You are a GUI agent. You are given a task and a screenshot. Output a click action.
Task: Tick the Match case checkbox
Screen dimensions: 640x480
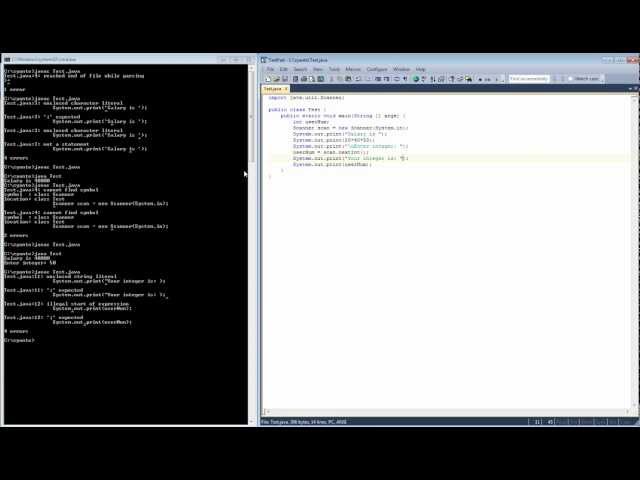coord(571,79)
